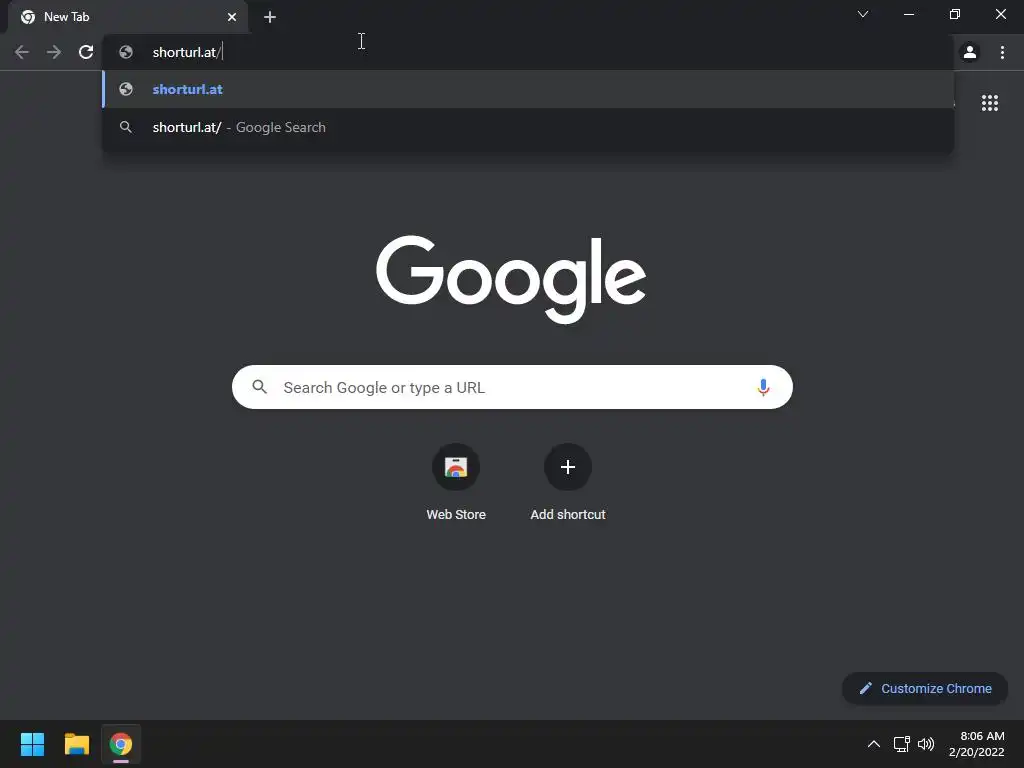This screenshot has height=768, width=1024.
Task: Restore down the Chrome window
Action: click(x=954, y=14)
